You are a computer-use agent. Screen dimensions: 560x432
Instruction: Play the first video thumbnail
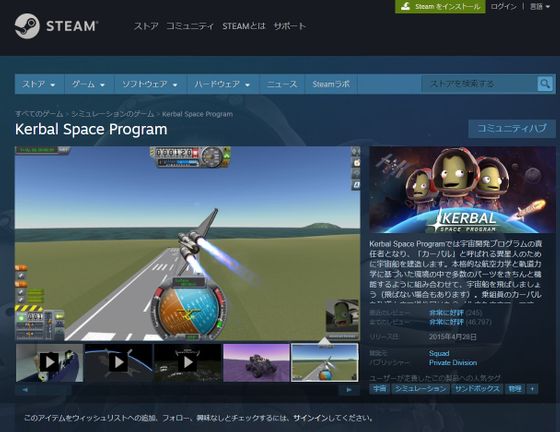tap(50, 362)
